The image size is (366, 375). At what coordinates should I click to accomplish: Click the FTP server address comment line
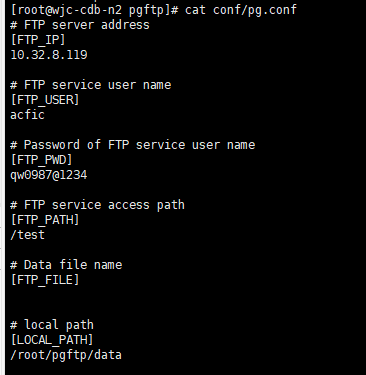coord(80,25)
